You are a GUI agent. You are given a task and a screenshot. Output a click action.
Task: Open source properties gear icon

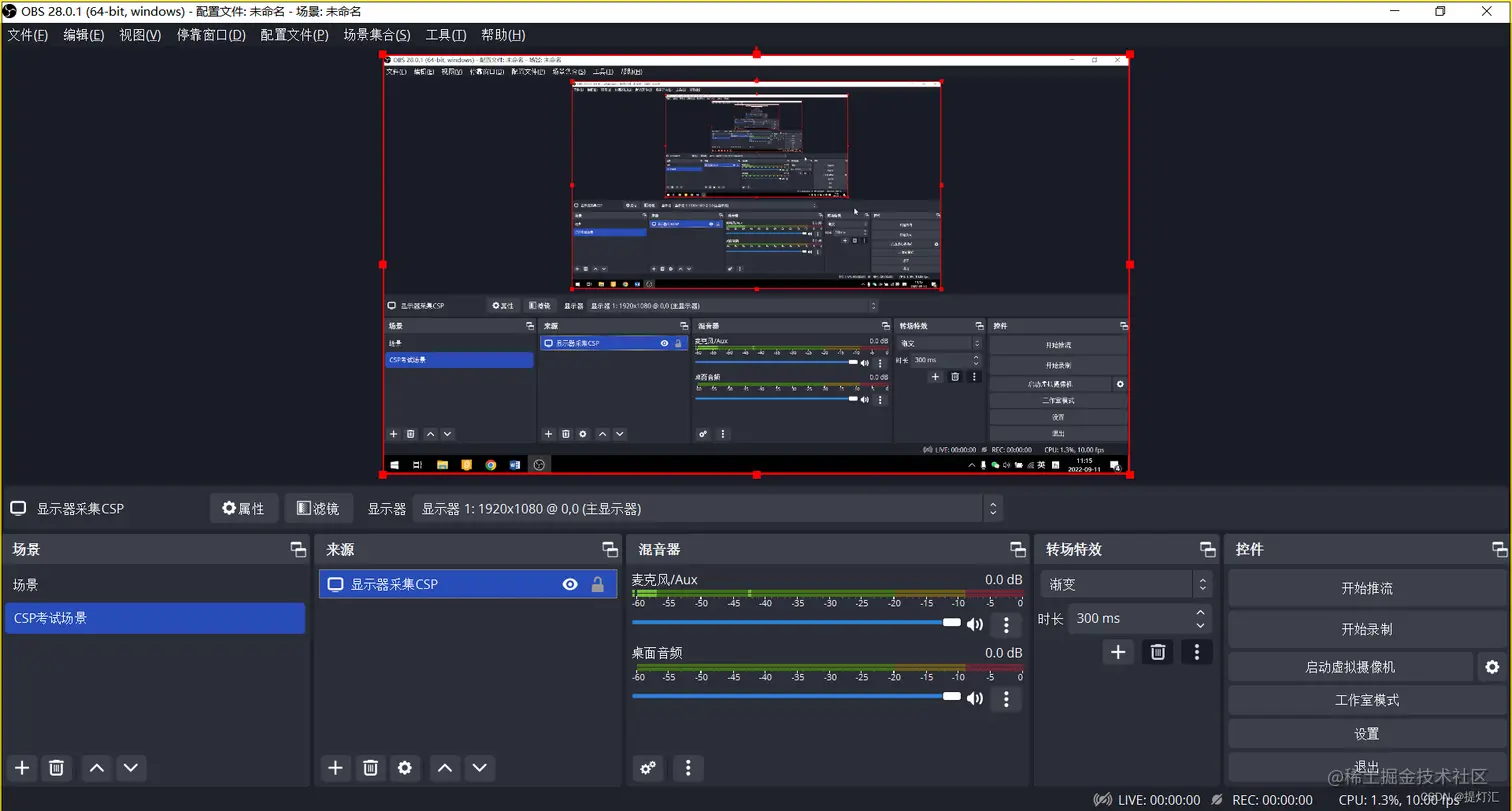(405, 768)
